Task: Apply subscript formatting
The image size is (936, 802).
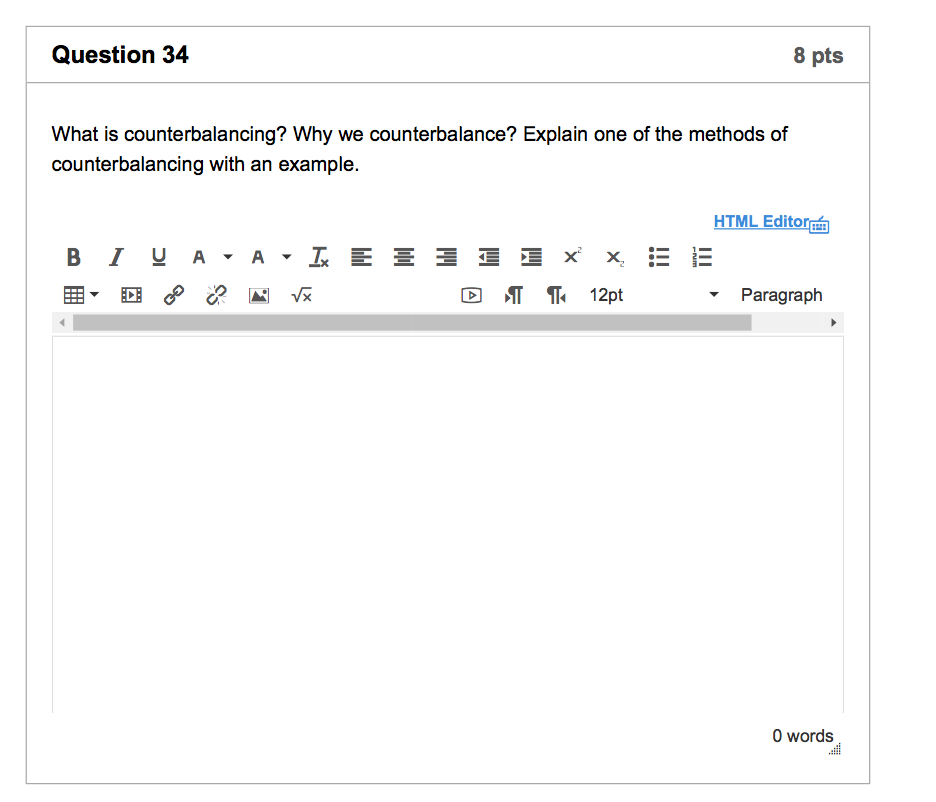Action: (615, 258)
